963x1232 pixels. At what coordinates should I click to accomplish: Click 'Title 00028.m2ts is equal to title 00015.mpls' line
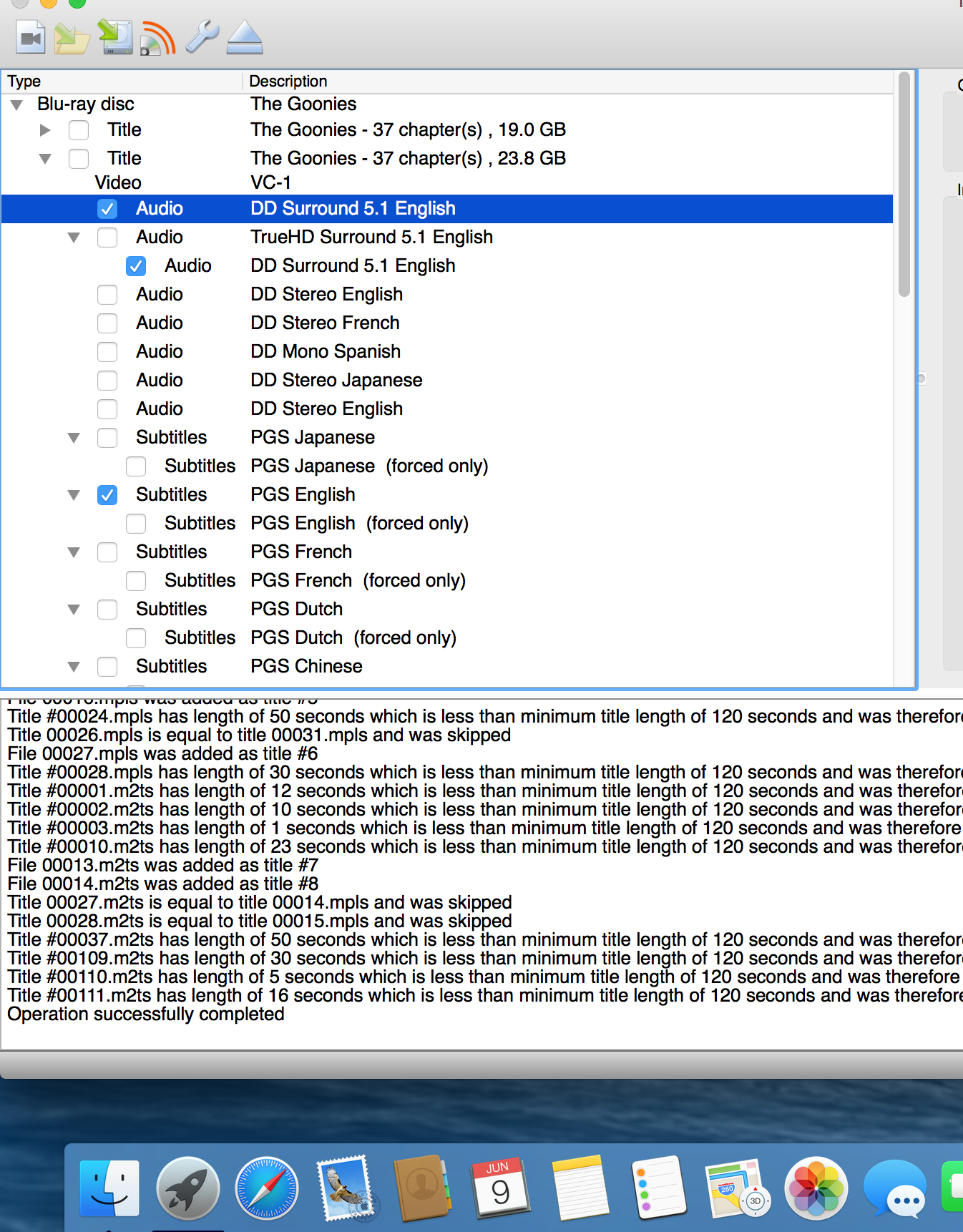point(260,921)
